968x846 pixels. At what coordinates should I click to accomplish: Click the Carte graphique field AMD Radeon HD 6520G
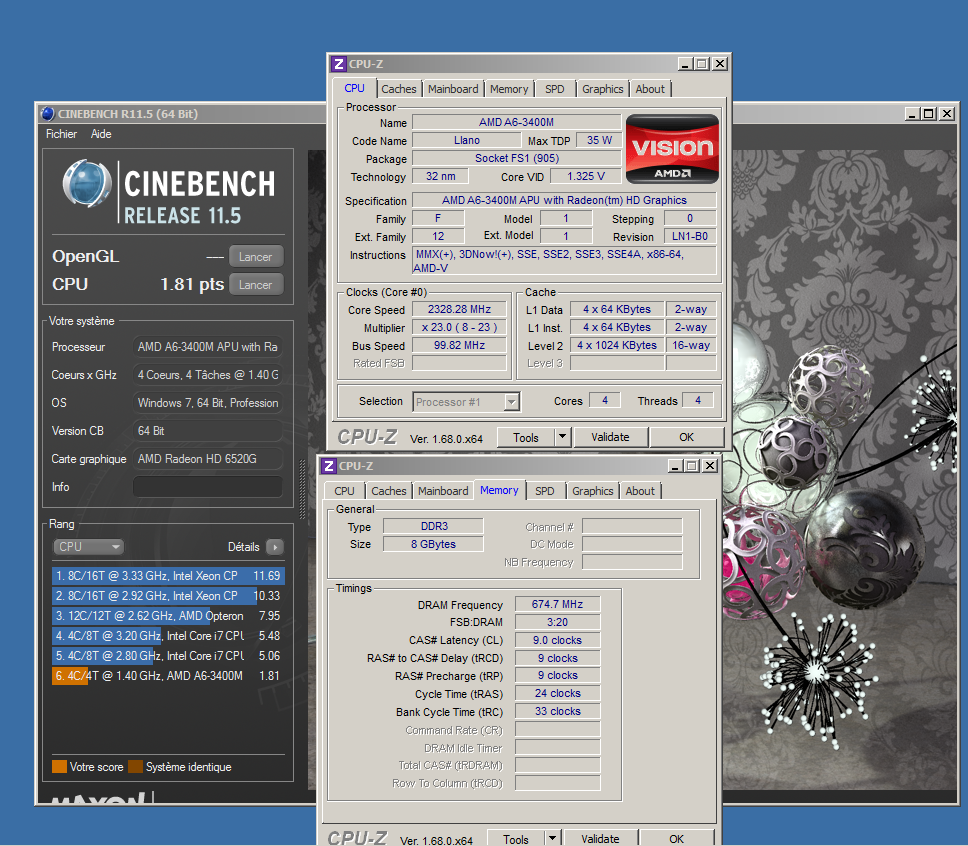(208, 459)
